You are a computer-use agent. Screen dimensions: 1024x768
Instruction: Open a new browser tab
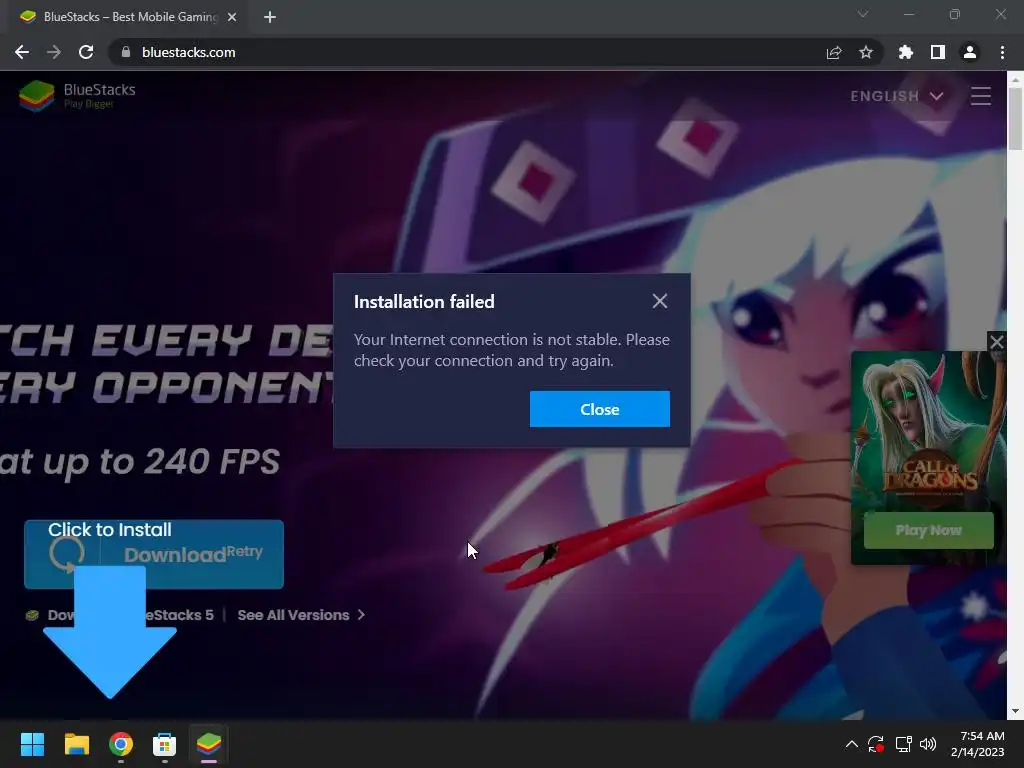pyautogui.click(x=270, y=17)
